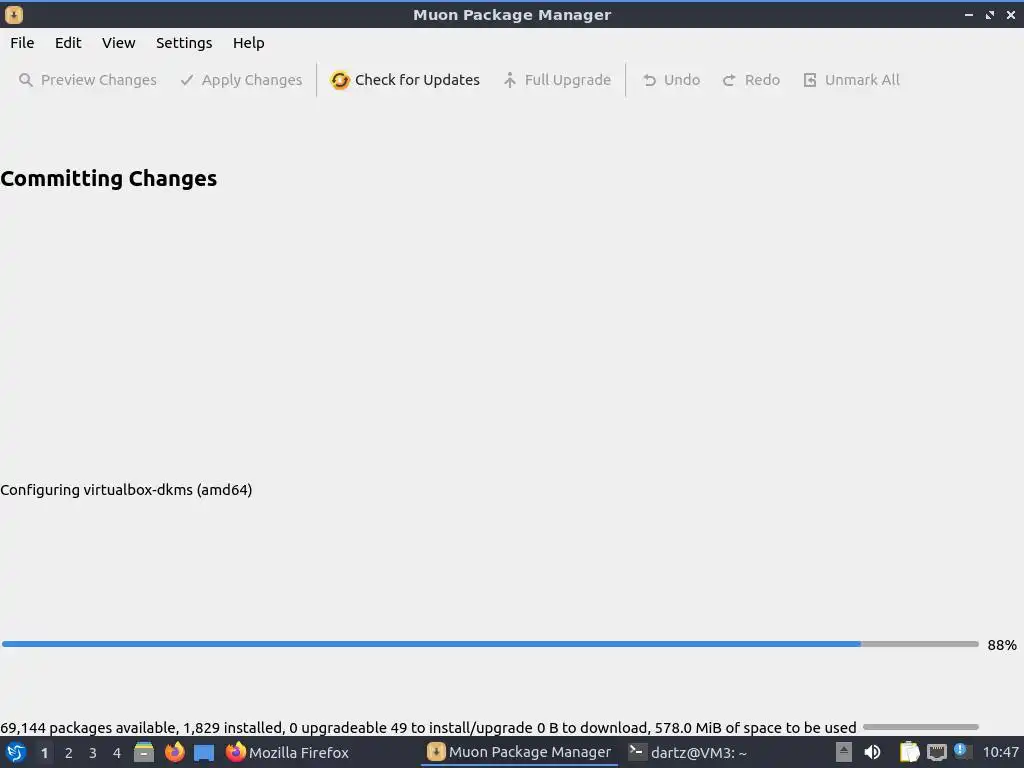Click the Redo toolbar button
This screenshot has width=1024, height=768.
[x=751, y=80]
